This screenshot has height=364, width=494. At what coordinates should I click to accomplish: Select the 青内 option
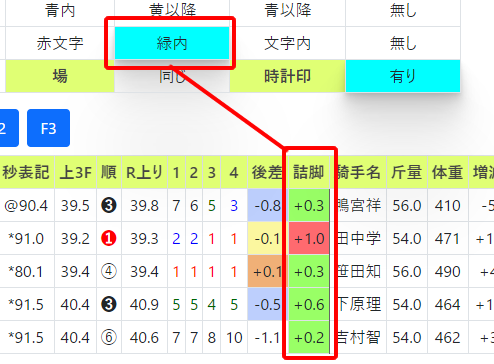coord(60,11)
